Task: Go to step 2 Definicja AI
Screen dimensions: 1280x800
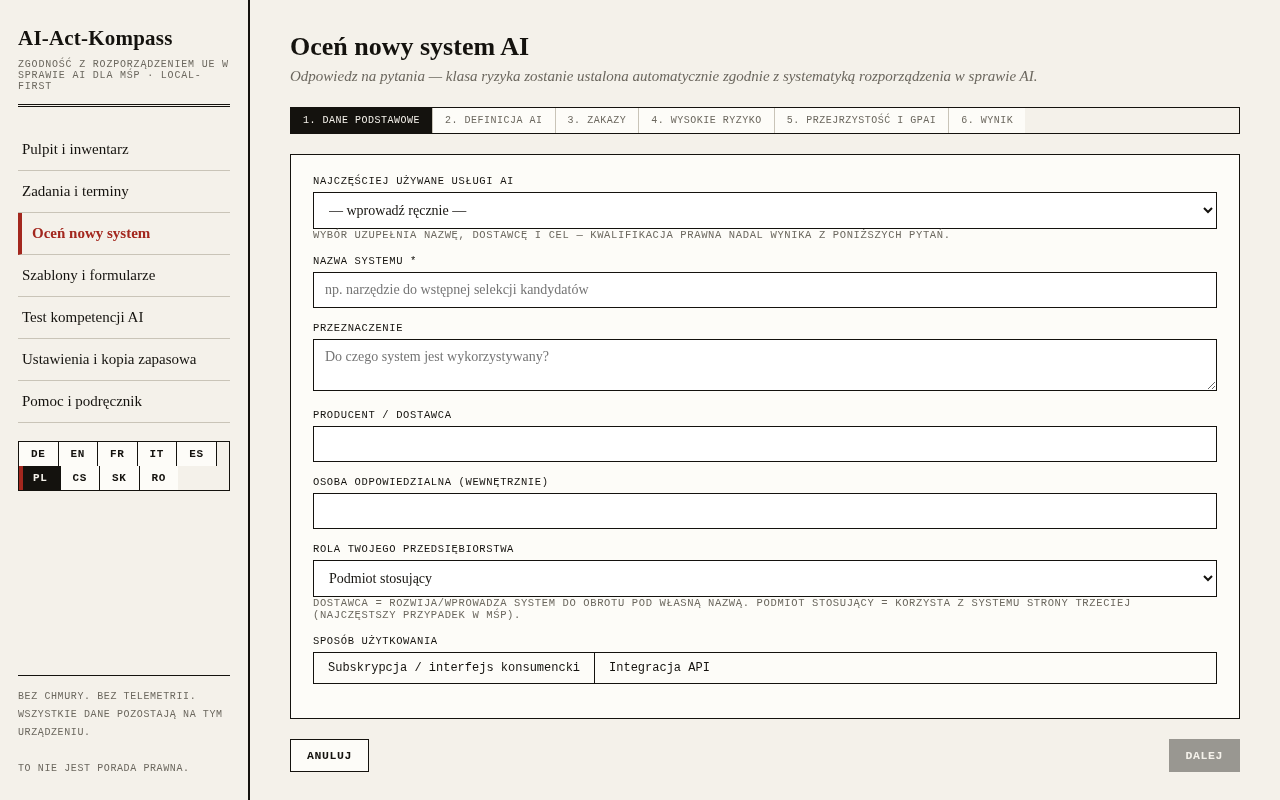Action: tap(494, 121)
